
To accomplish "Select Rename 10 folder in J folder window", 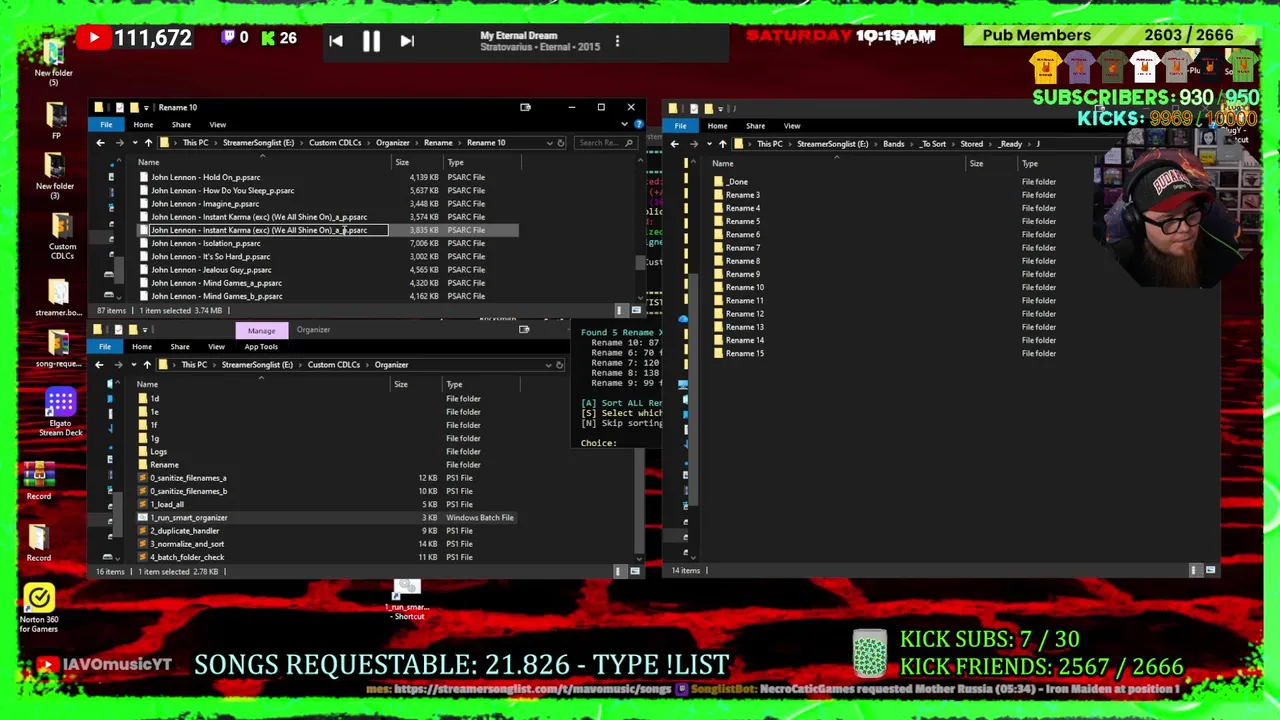I will pyautogui.click(x=745, y=288).
